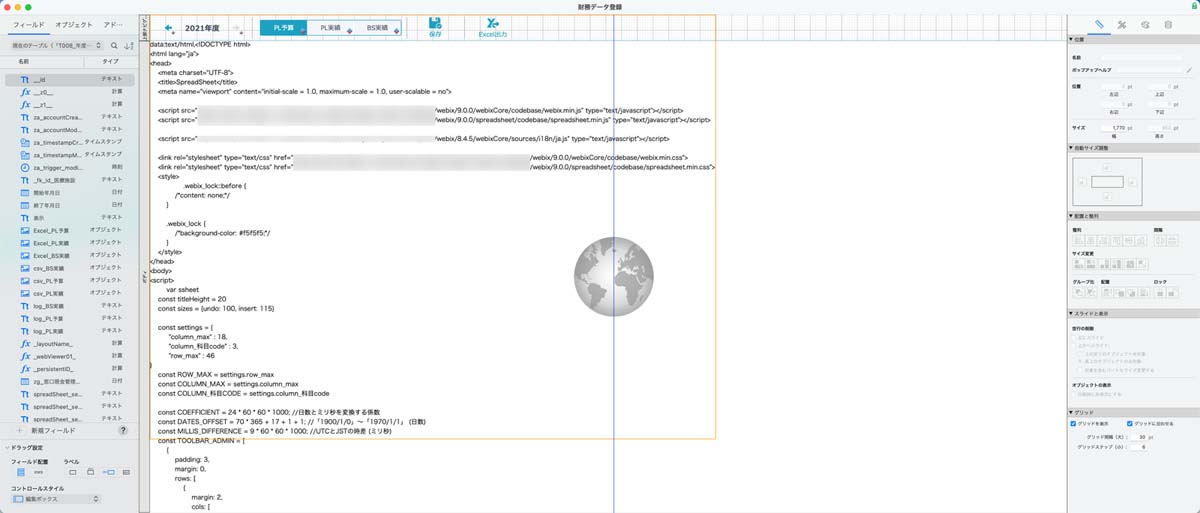This screenshot has width=1200, height=513.
Task: Select the csv_BS実績 field row
Action: [x=70, y=268]
